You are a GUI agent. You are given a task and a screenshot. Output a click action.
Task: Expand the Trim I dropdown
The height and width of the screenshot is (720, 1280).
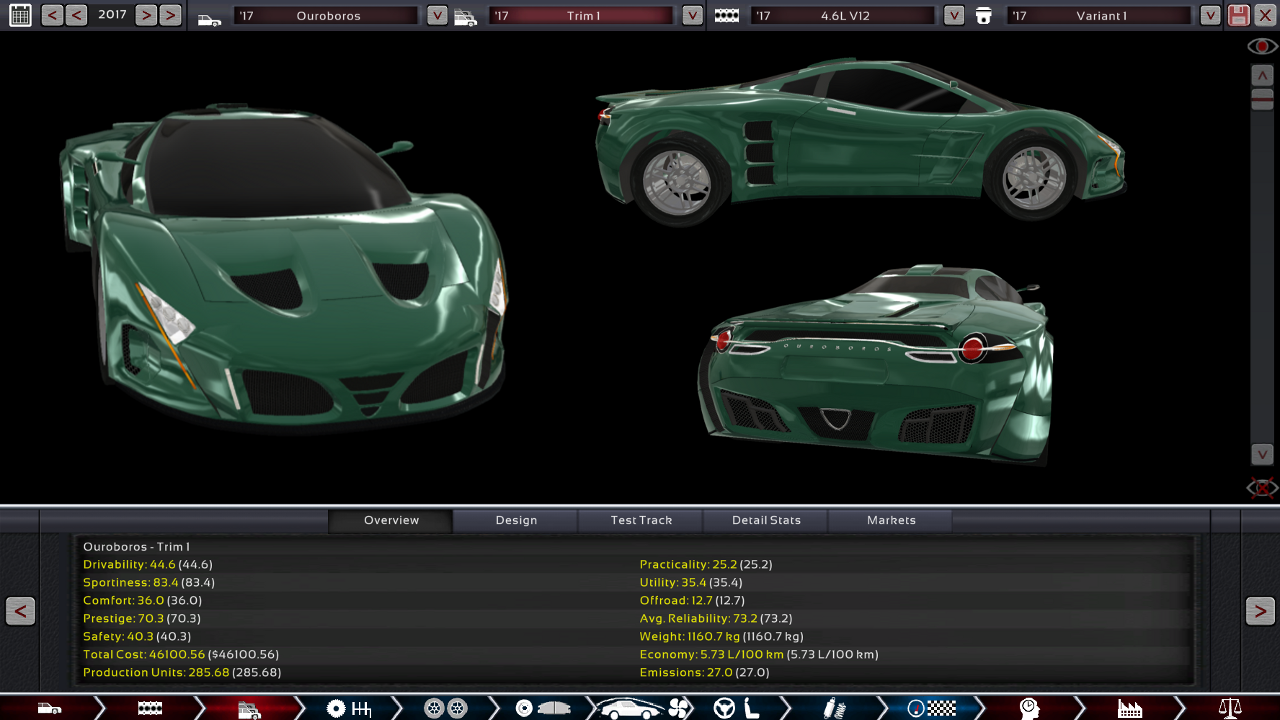[x=692, y=15]
